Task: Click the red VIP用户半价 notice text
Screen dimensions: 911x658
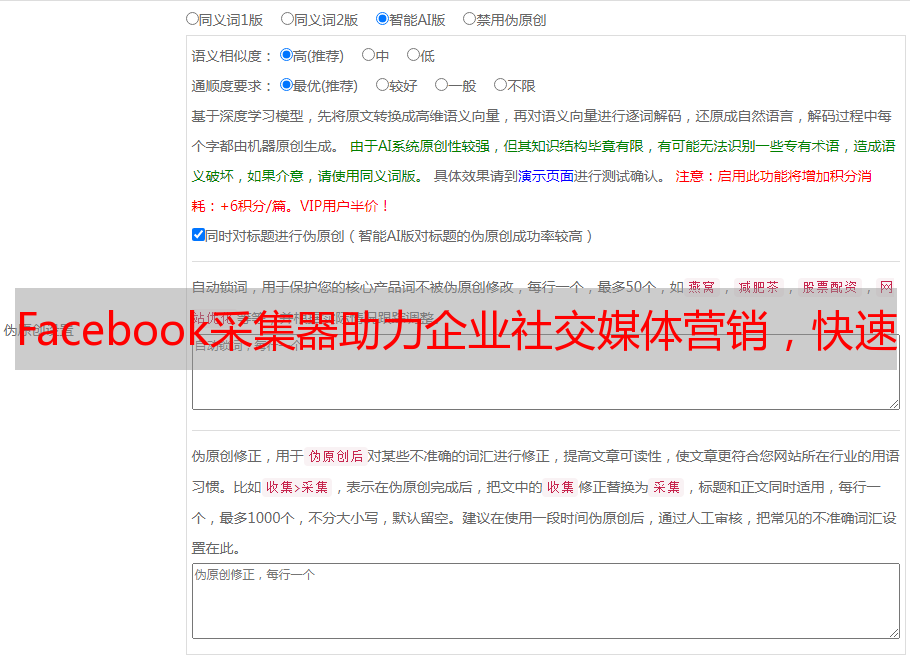Action: [345, 206]
